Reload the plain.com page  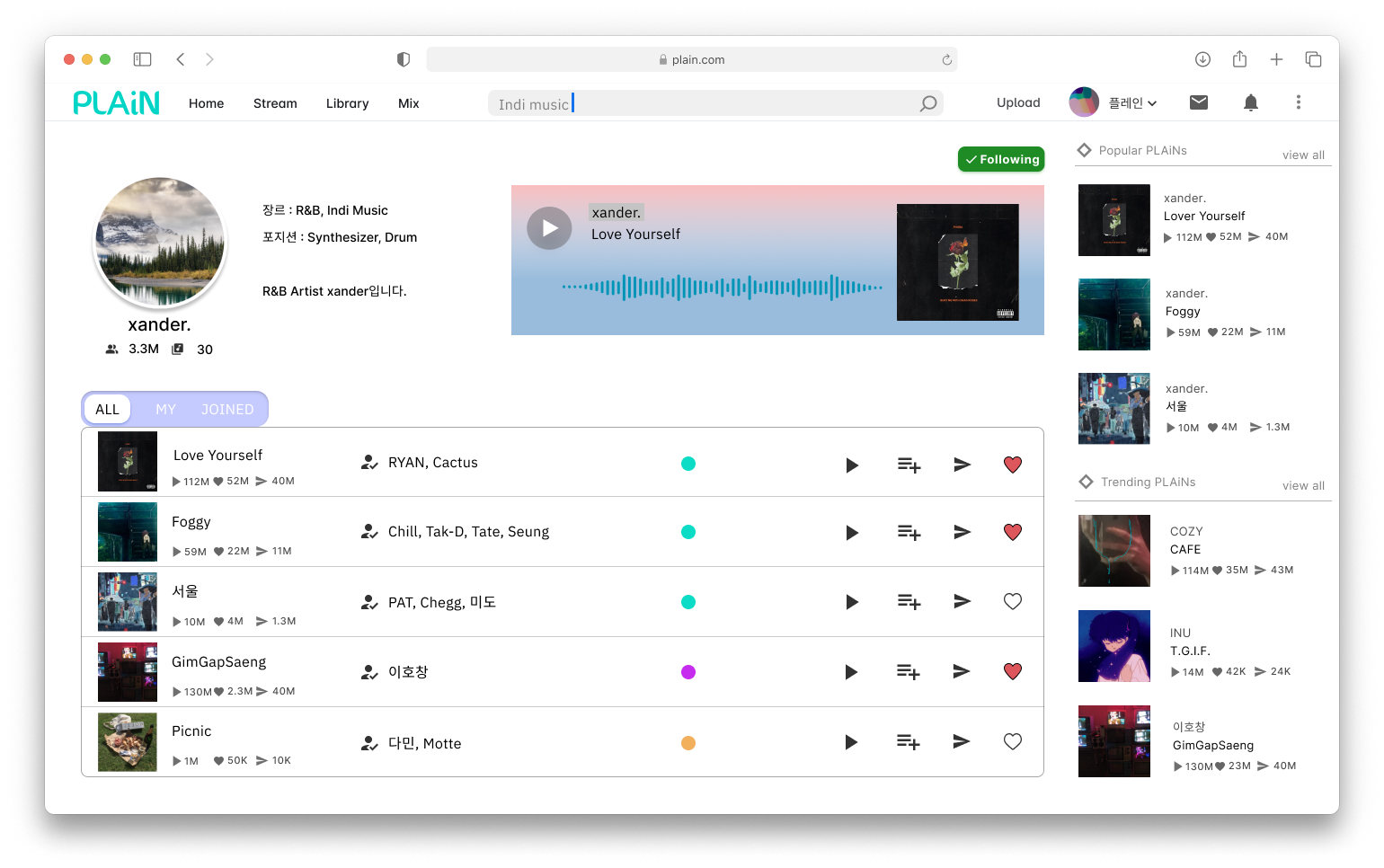pos(946,60)
